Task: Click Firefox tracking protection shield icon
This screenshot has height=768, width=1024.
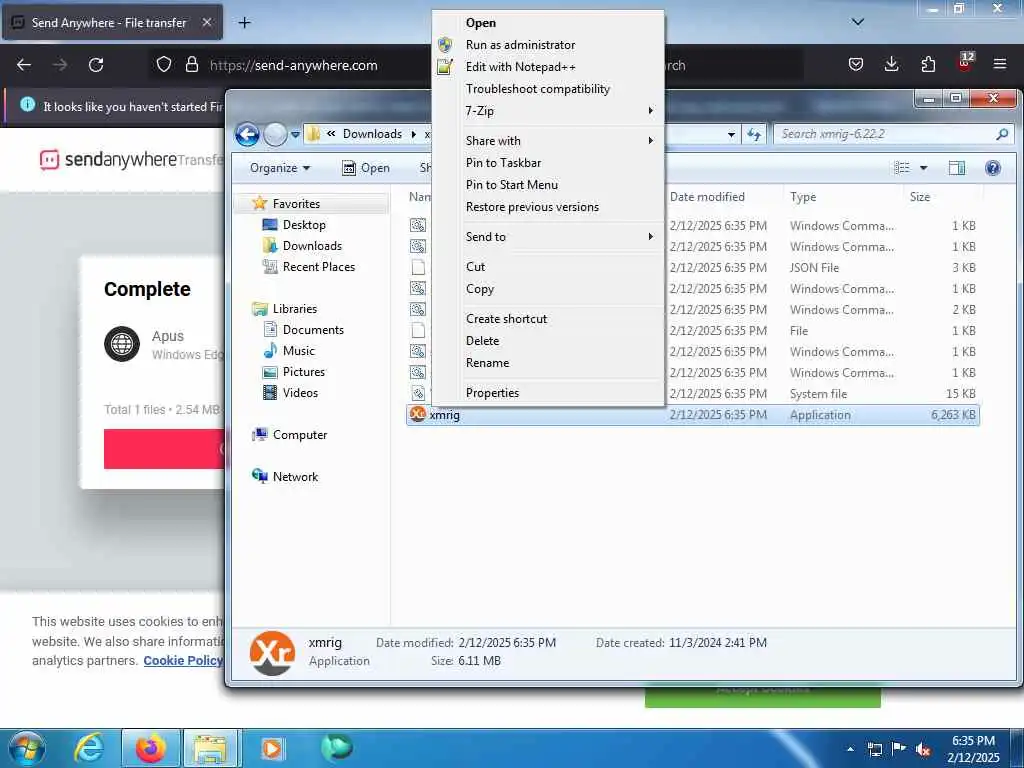Action: (x=164, y=65)
